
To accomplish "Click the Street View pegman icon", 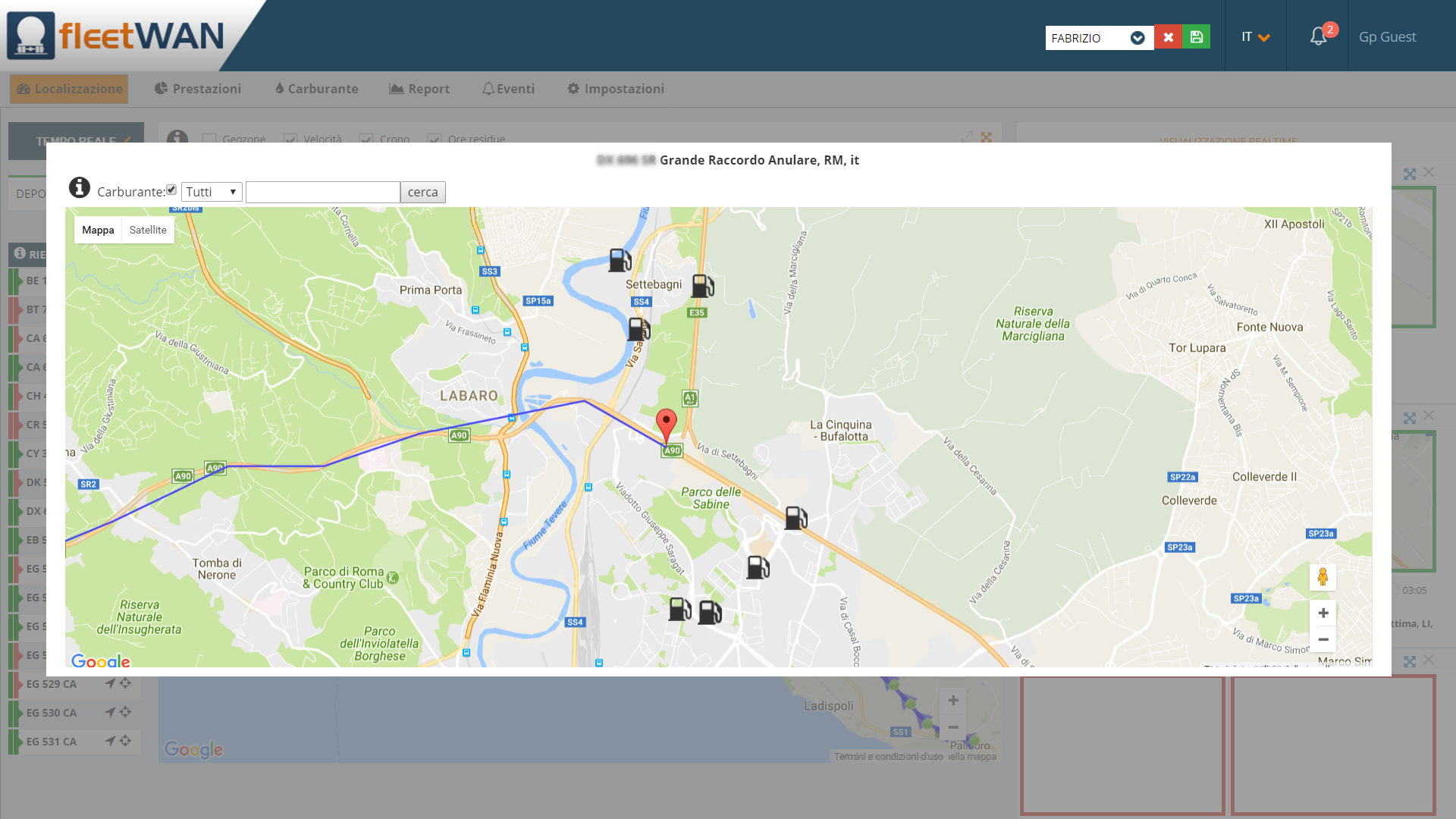I will pyautogui.click(x=1323, y=577).
